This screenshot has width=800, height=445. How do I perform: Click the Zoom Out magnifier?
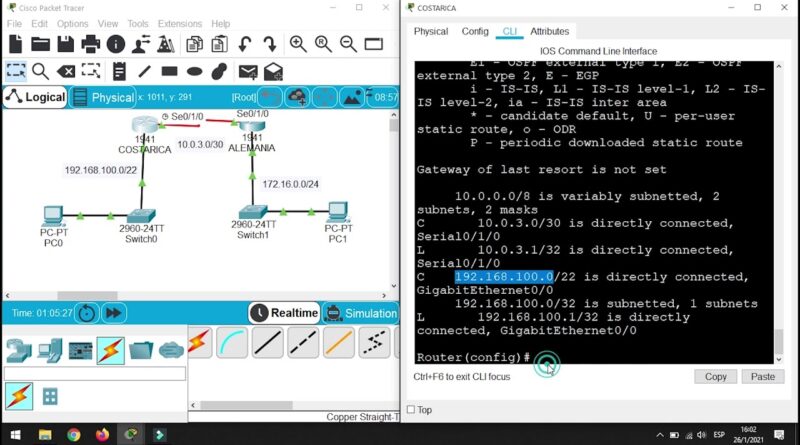click(348, 44)
